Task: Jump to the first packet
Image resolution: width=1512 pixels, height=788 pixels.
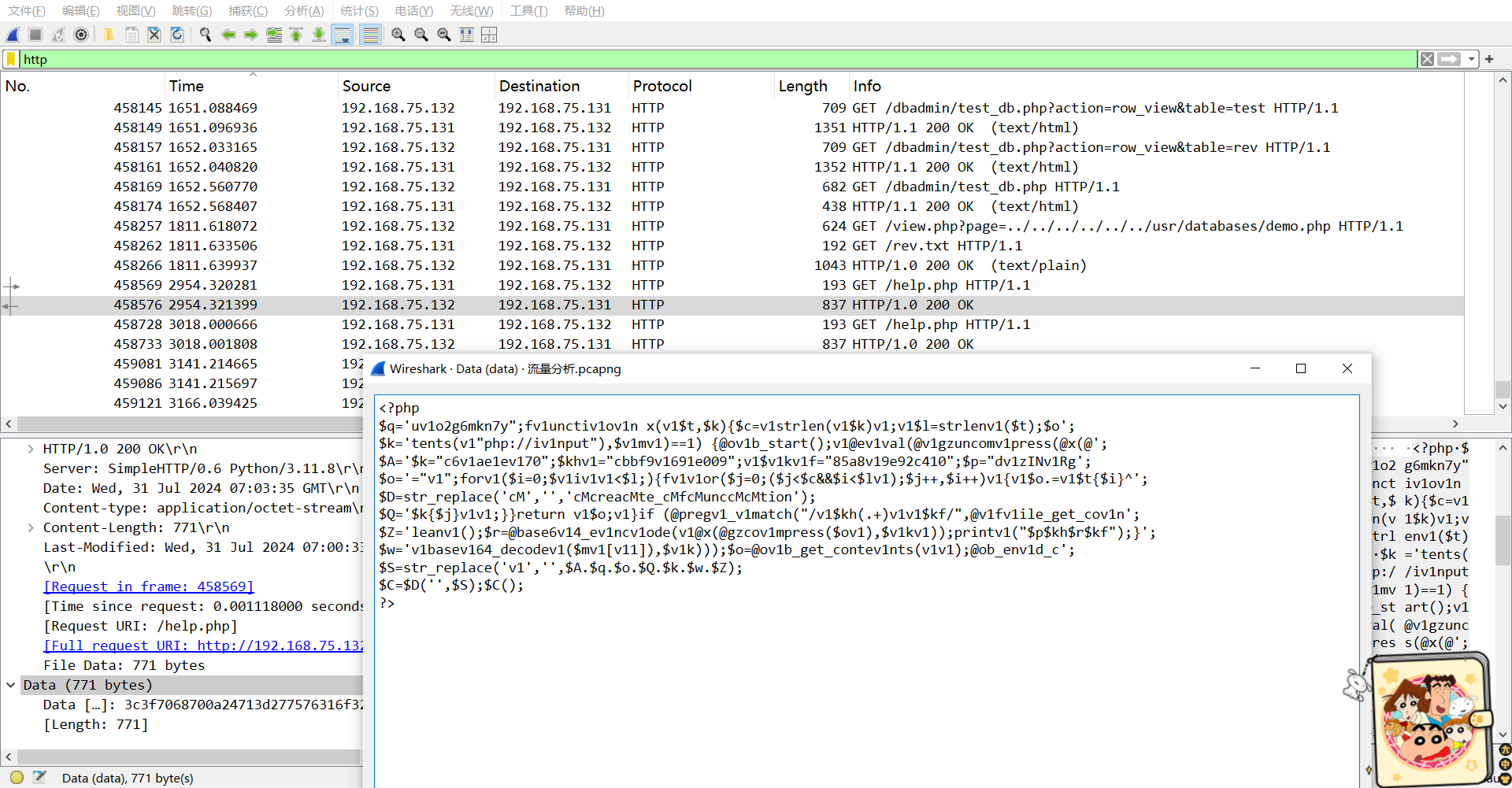Action: click(x=296, y=35)
